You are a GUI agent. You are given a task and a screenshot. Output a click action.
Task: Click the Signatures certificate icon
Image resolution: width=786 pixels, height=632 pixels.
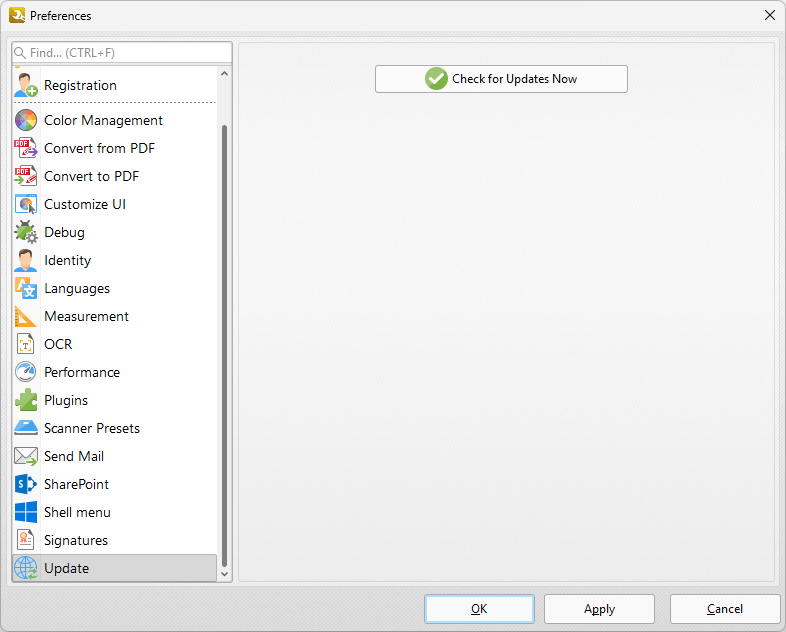pyautogui.click(x=26, y=540)
